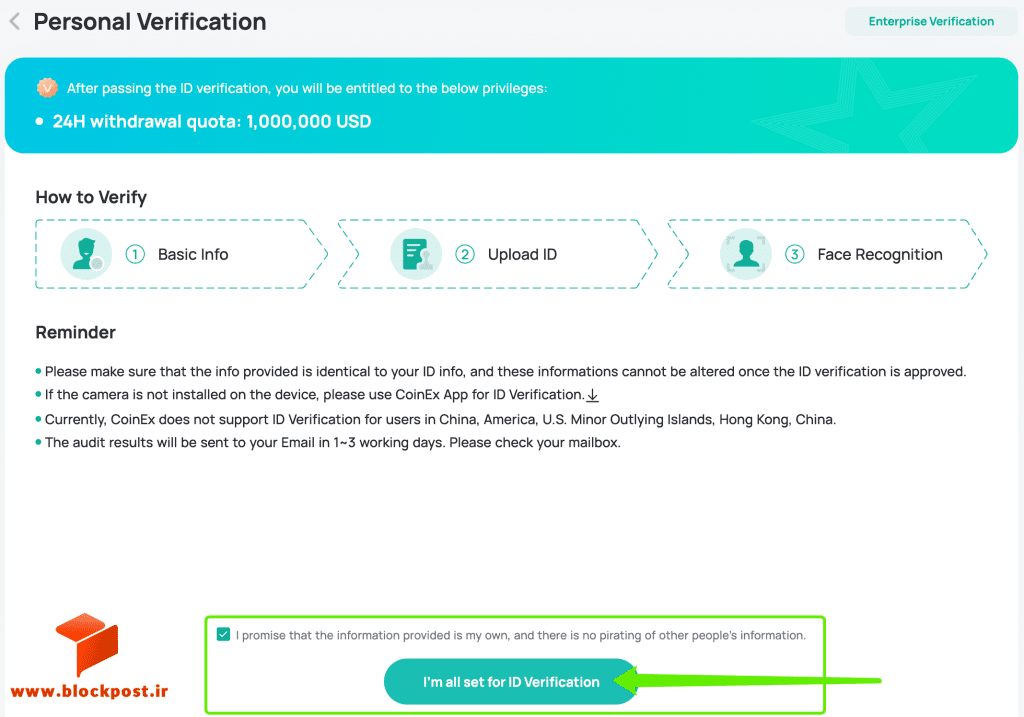Click I'm all set for ID Verification
This screenshot has width=1024, height=717.
point(511,682)
